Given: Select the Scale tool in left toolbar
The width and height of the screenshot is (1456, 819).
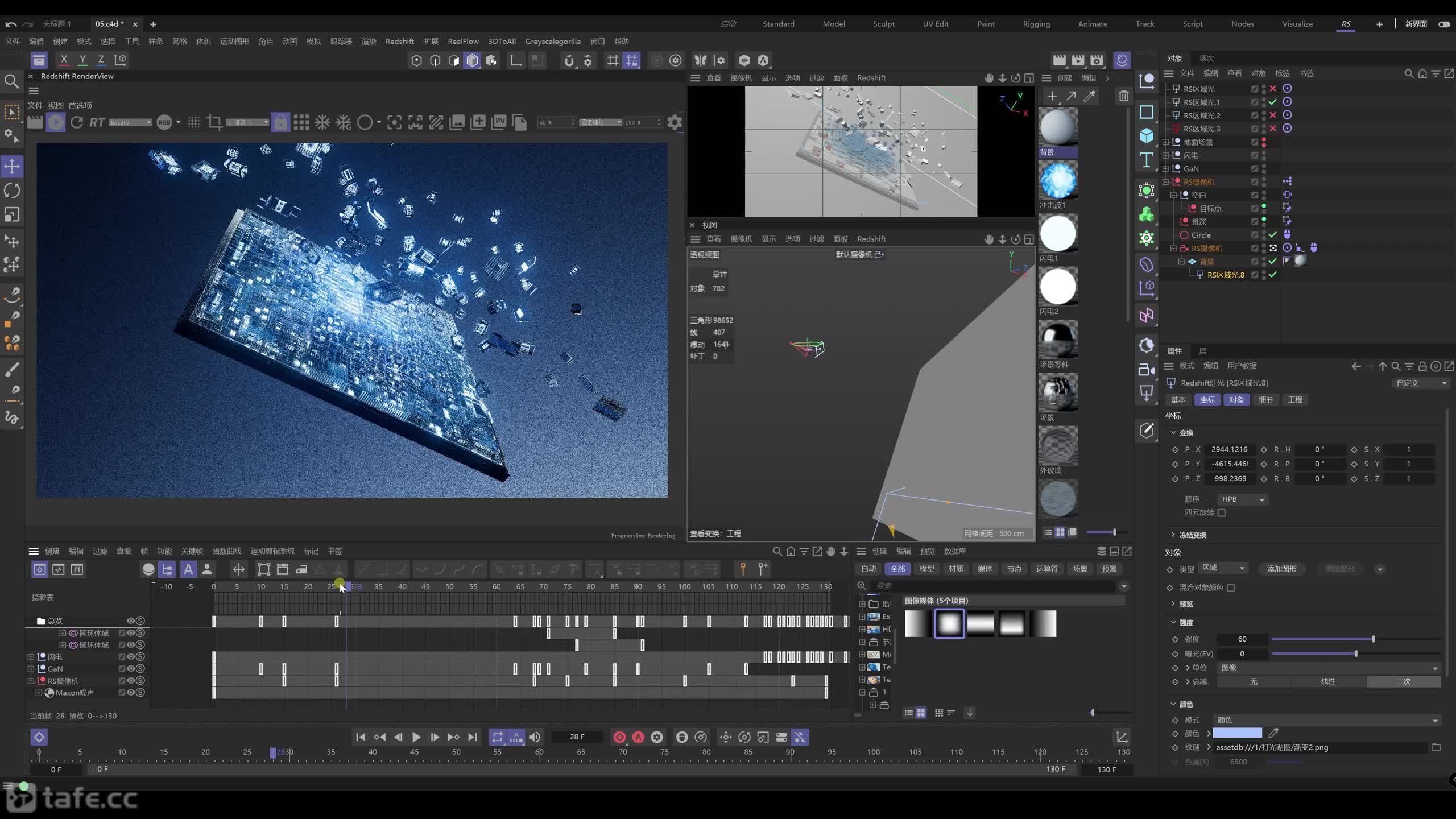Looking at the screenshot, I should (x=12, y=214).
